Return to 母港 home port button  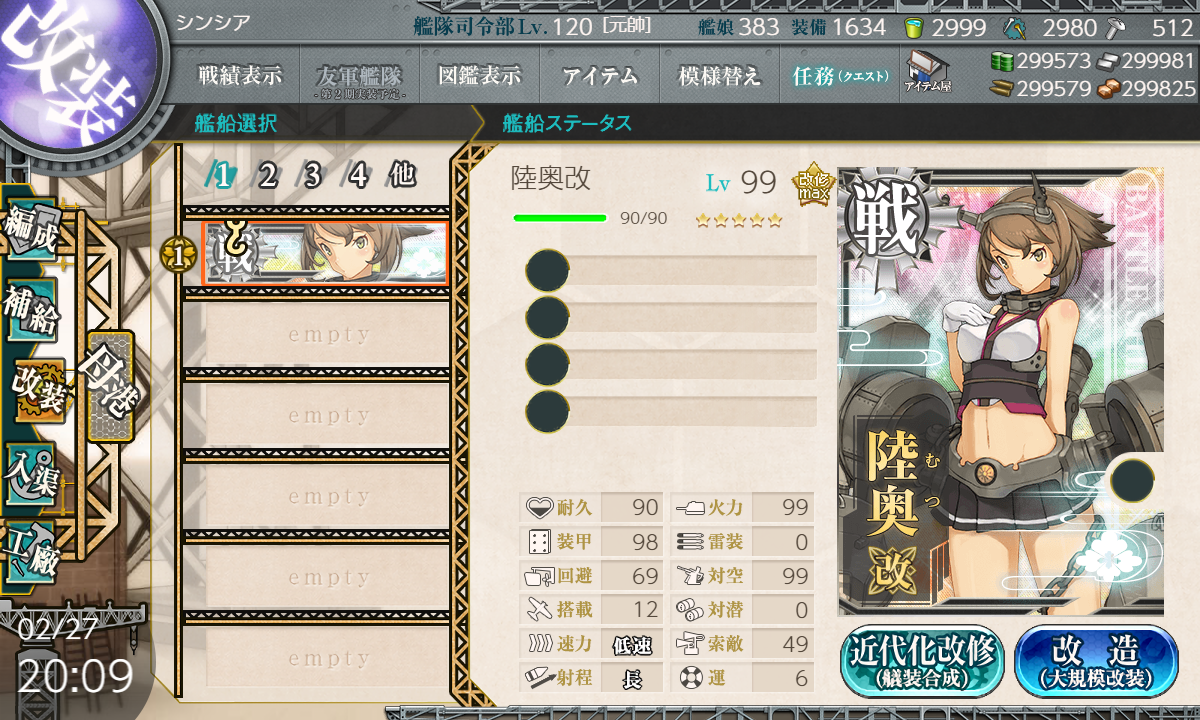[x=110, y=386]
